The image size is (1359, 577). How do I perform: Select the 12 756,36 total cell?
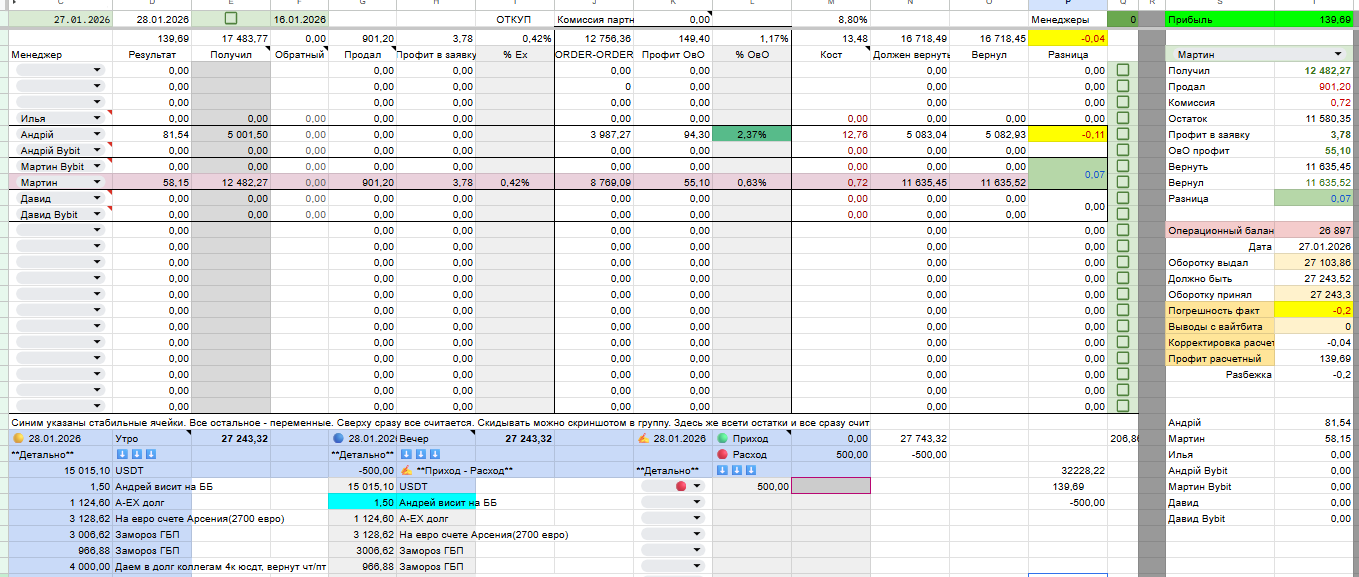click(x=595, y=38)
